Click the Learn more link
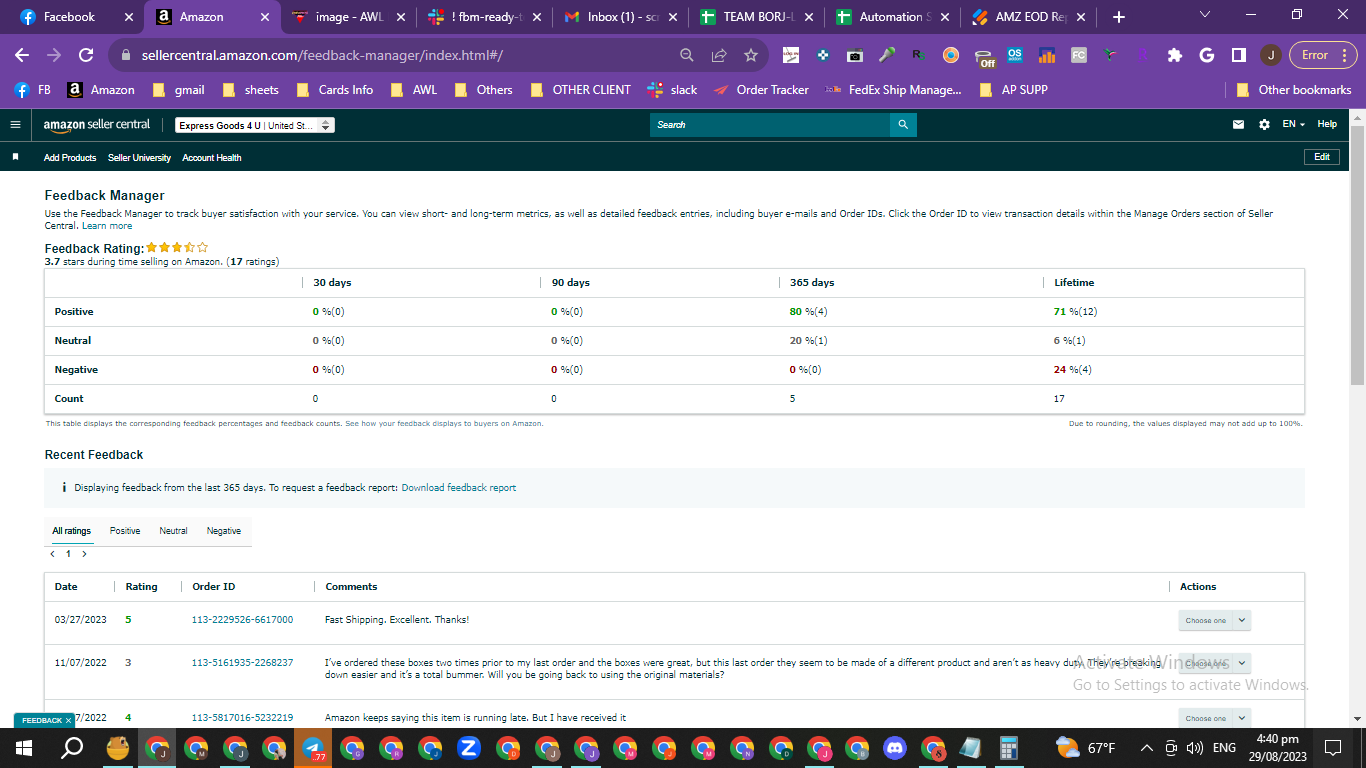This screenshot has width=1366, height=768. coord(107,226)
